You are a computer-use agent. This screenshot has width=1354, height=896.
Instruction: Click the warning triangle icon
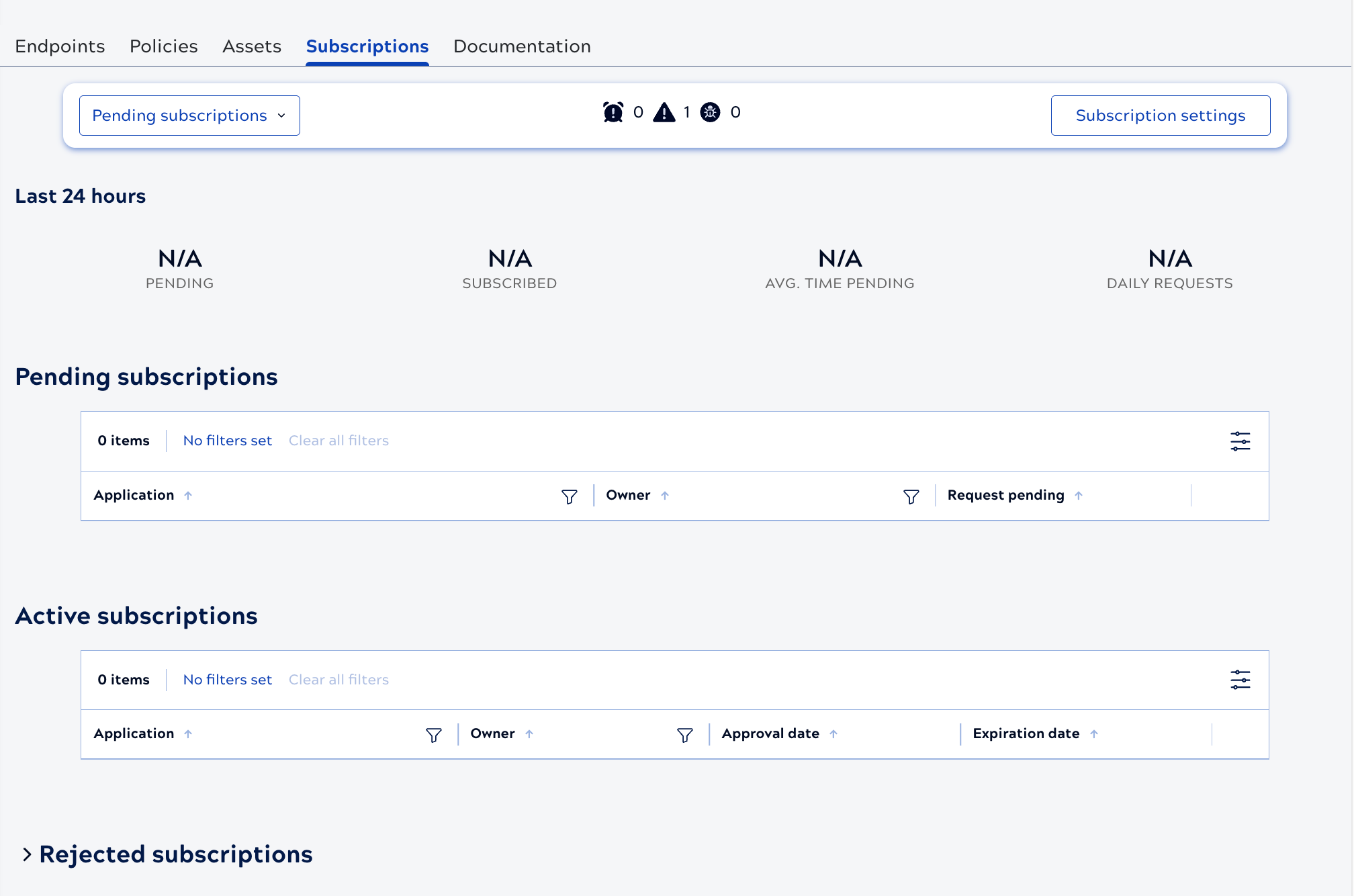click(664, 112)
